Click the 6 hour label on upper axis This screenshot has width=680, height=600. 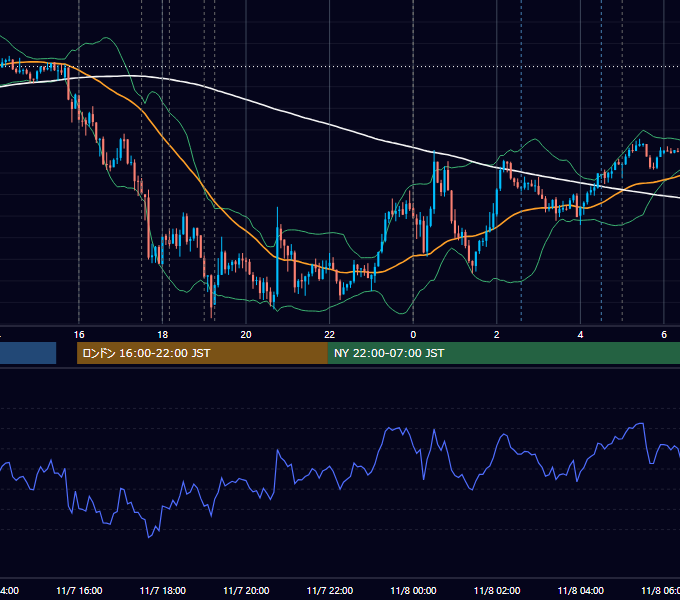click(x=664, y=335)
